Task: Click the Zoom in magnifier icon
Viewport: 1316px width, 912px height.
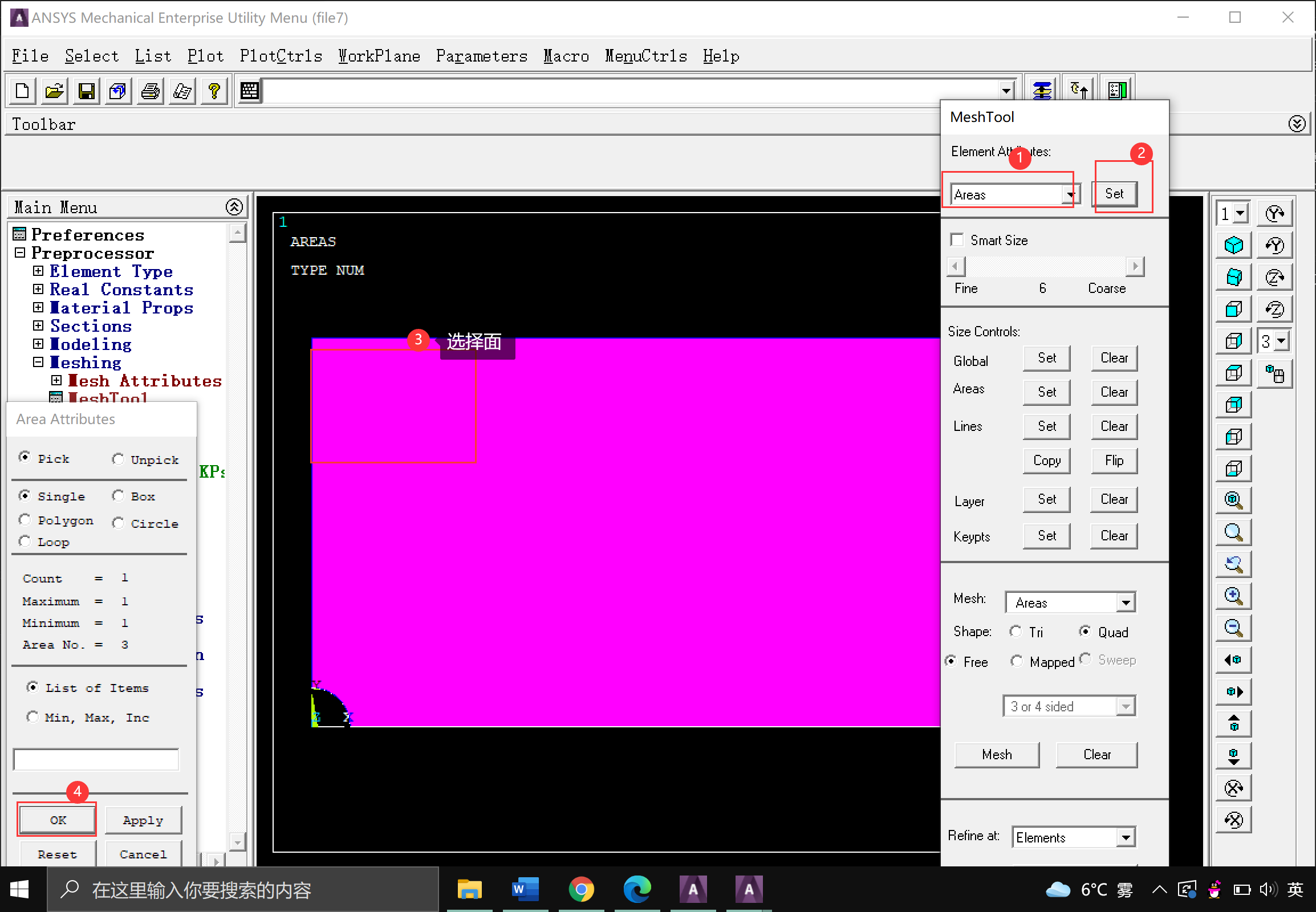Action: tap(1234, 596)
